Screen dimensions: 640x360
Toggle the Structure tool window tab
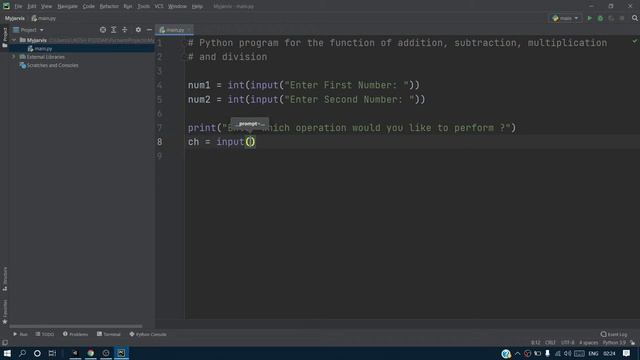pyautogui.click(x=5, y=279)
